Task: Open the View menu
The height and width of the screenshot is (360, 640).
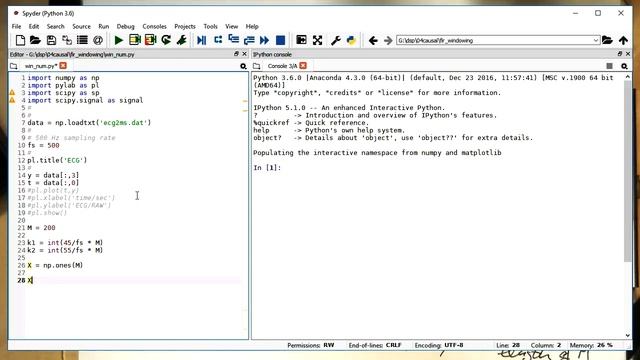Action: (x=231, y=26)
